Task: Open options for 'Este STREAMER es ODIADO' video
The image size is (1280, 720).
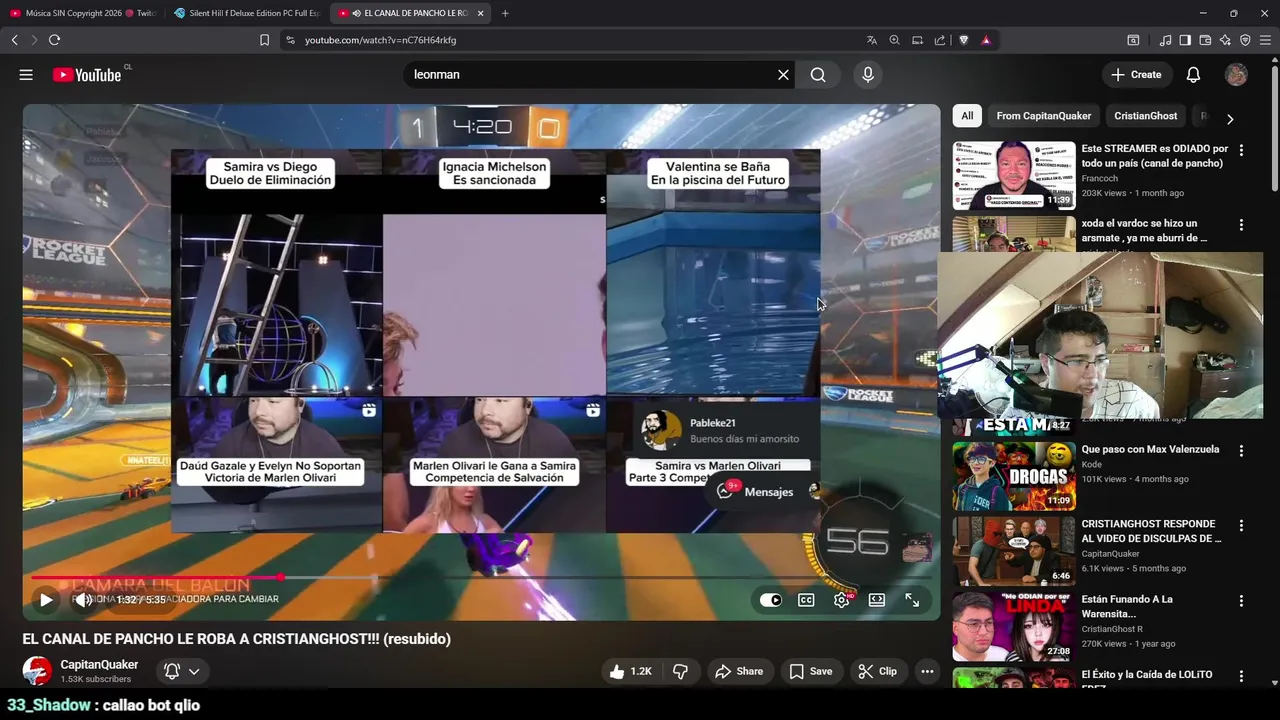Action: click(x=1241, y=150)
